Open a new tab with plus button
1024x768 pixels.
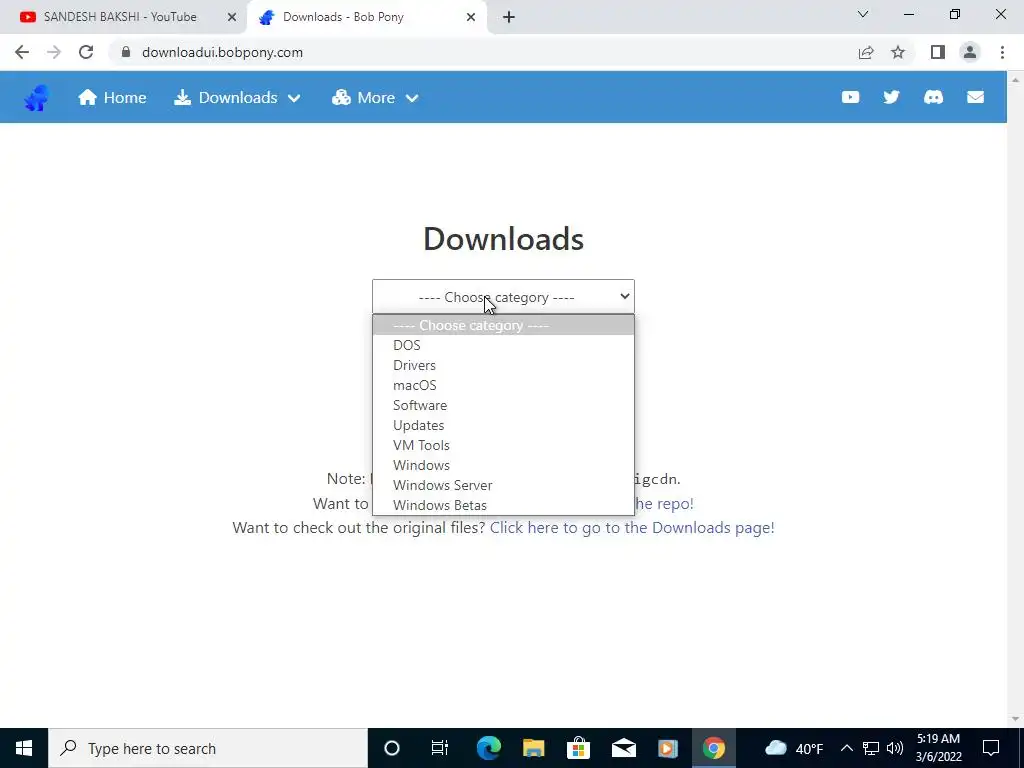pyautogui.click(x=509, y=17)
